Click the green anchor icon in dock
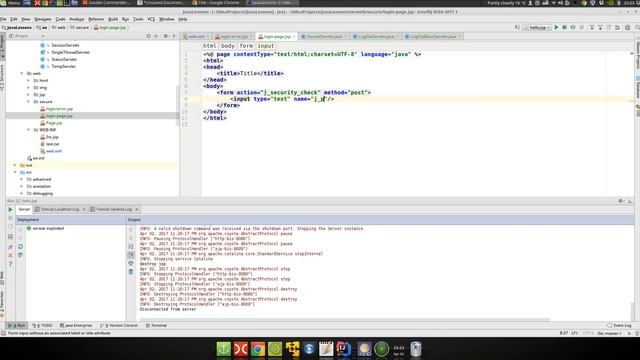The width and height of the screenshot is (640, 360). coord(223,349)
